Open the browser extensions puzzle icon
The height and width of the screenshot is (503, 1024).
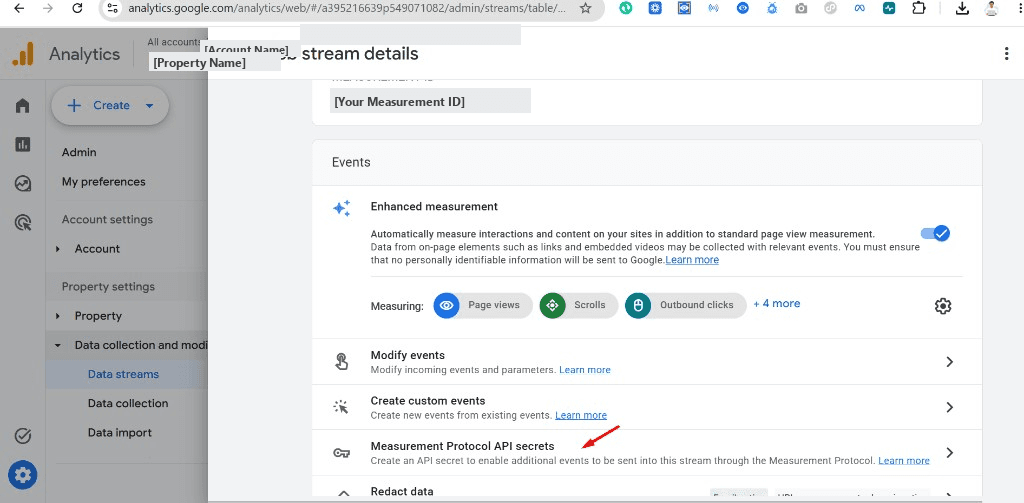(919, 8)
